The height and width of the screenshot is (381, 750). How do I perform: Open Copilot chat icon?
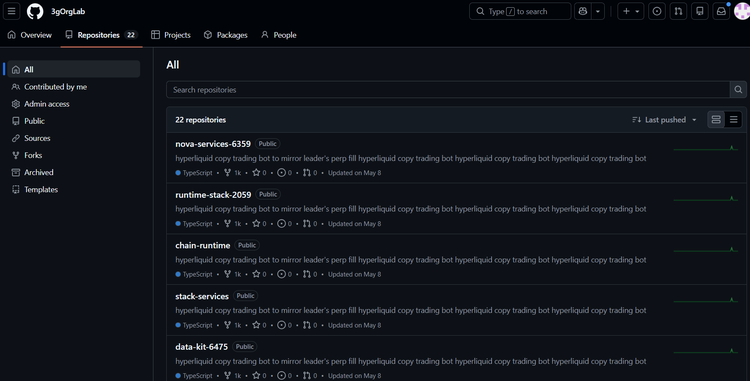tap(583, 11)
